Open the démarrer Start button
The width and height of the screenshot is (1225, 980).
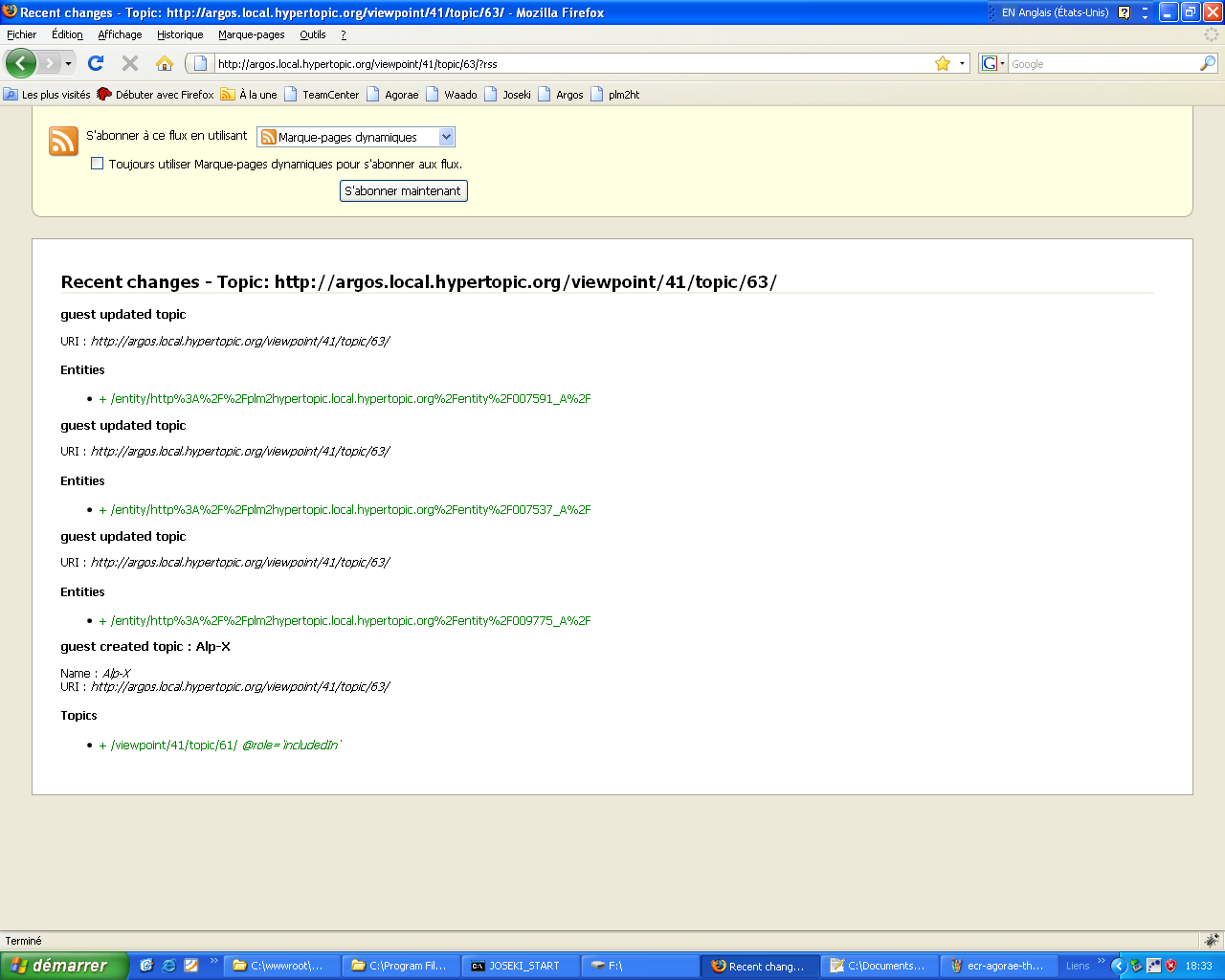tap(63, 966)
